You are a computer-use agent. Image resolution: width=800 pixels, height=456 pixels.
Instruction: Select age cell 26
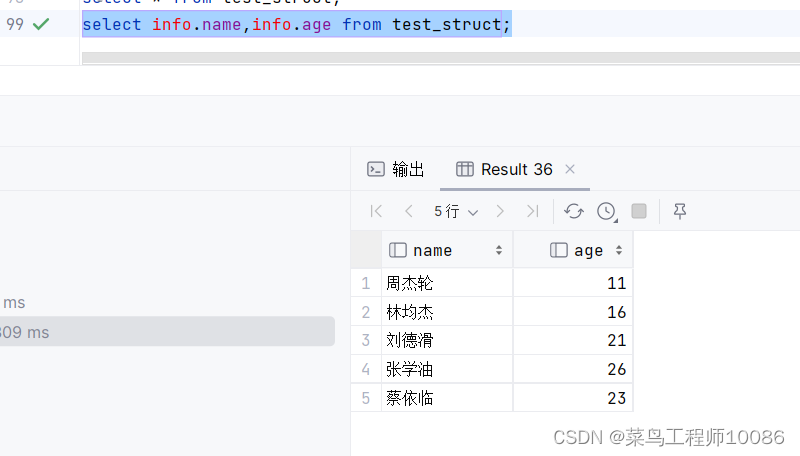click(573, 369)
